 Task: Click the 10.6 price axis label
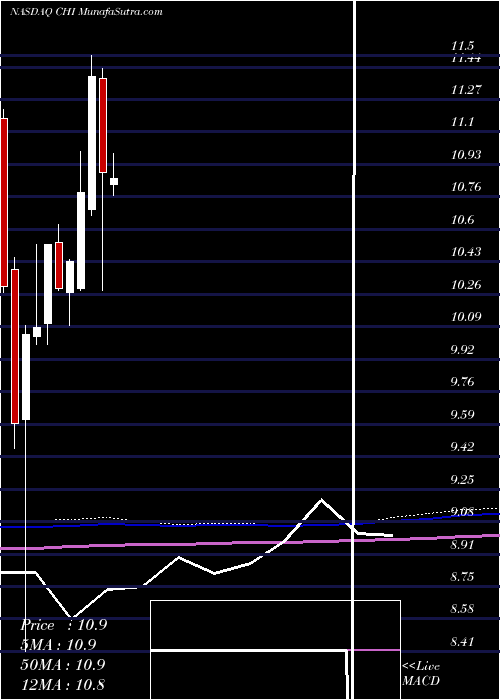coord(462,220)
